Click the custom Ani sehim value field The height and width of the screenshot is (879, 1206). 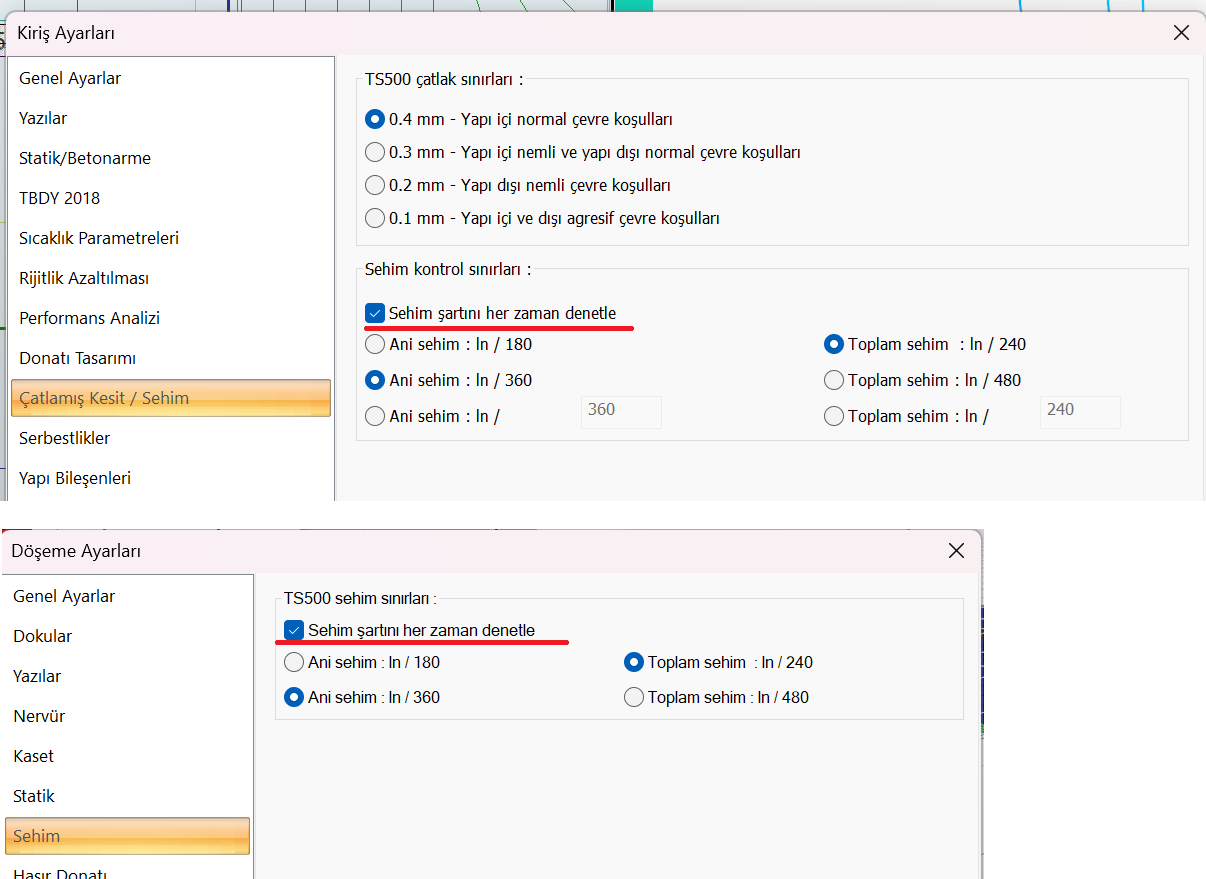(621, 412)
